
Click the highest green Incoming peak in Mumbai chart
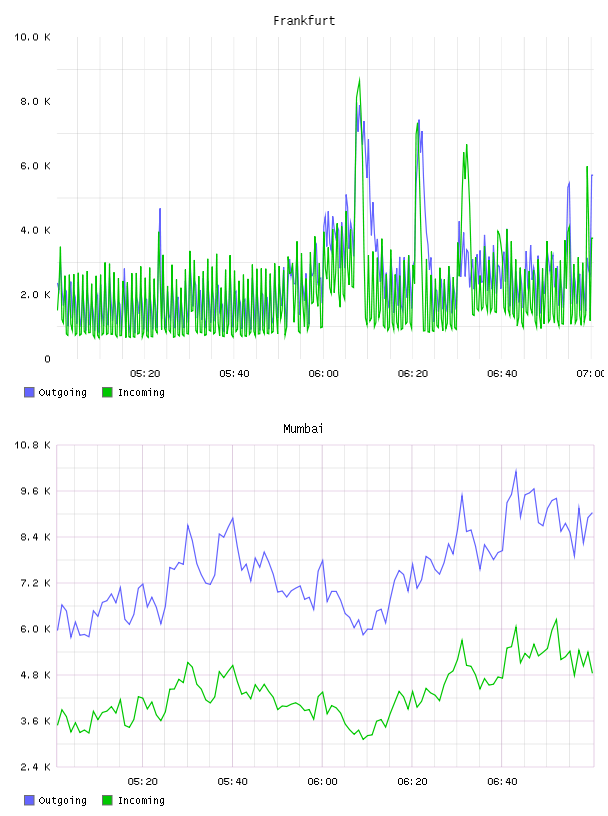556,620
